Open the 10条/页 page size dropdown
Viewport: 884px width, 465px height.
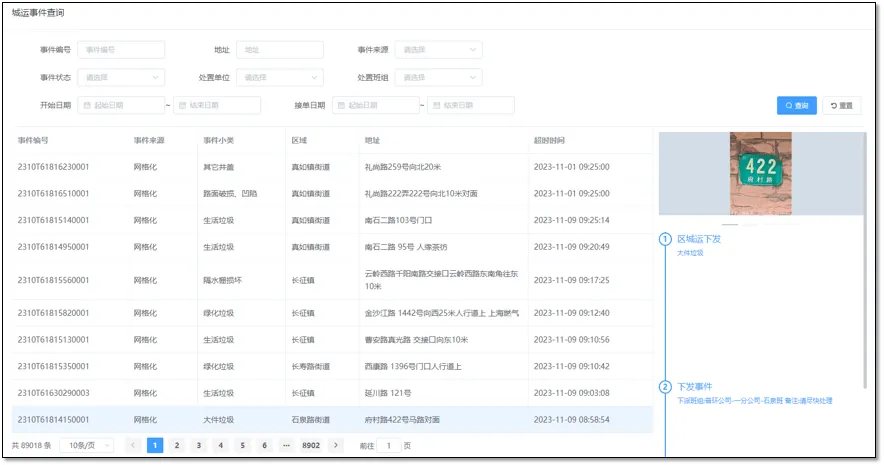point(87,445)
